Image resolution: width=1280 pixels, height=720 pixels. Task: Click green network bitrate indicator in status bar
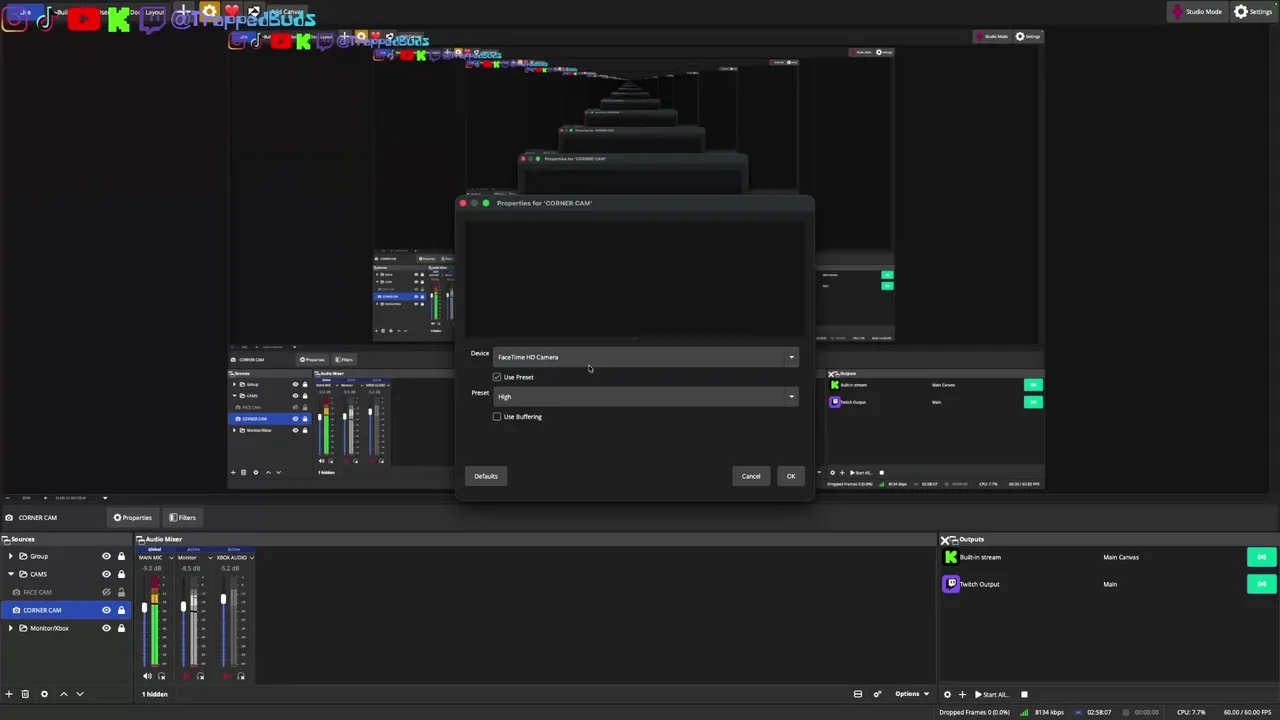click(x=1026, y=712)
